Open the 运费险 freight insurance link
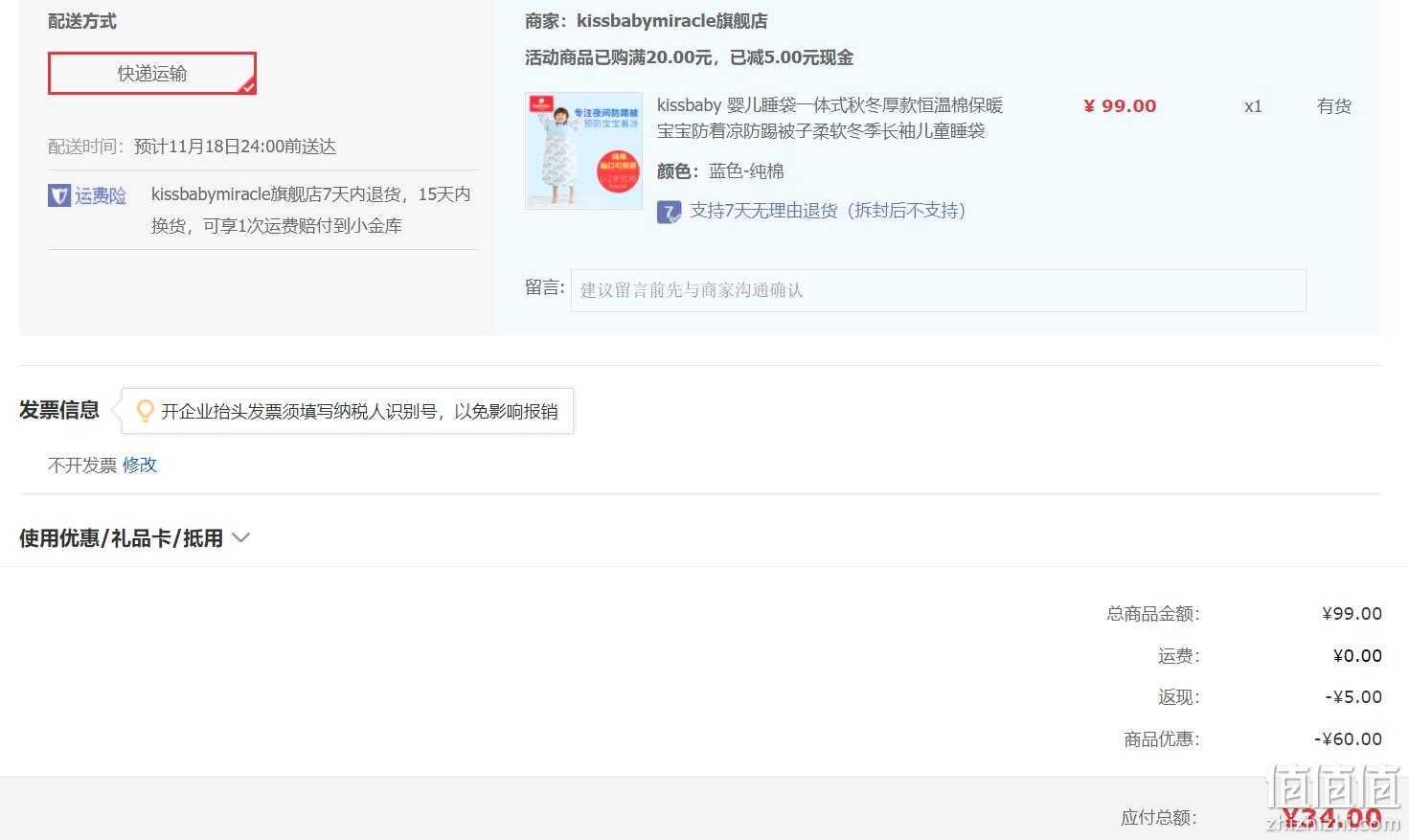The image size is (1409, 840). pyautogui.click(x=101, y=195)
